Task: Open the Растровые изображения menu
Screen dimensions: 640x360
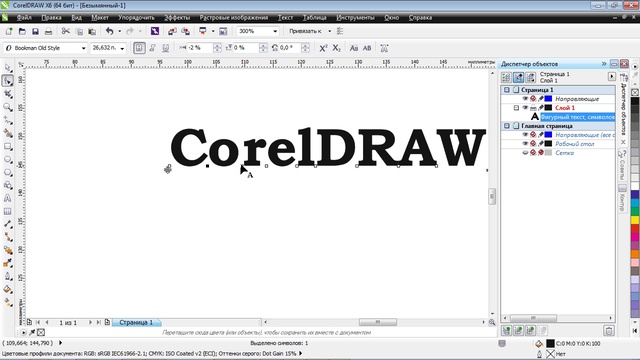Action: click(233, 18)
